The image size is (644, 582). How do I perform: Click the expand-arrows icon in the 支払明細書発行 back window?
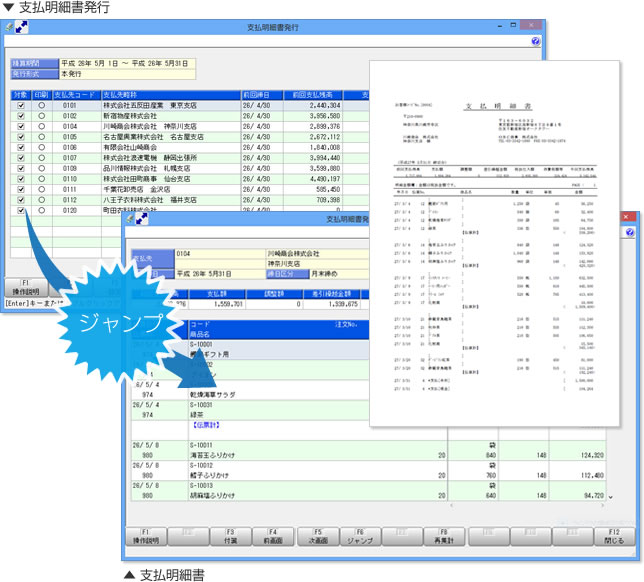[21, 27]
